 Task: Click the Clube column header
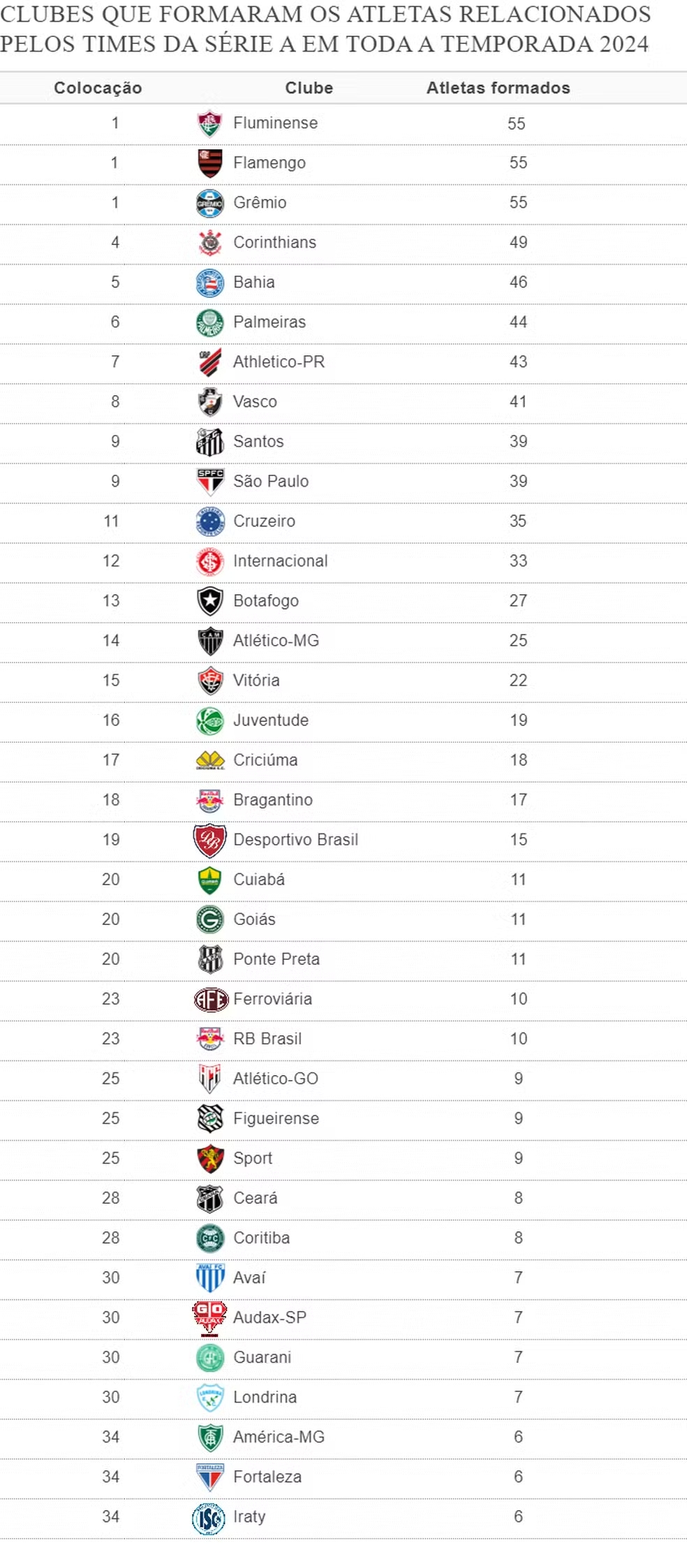(x=309, y=88)
